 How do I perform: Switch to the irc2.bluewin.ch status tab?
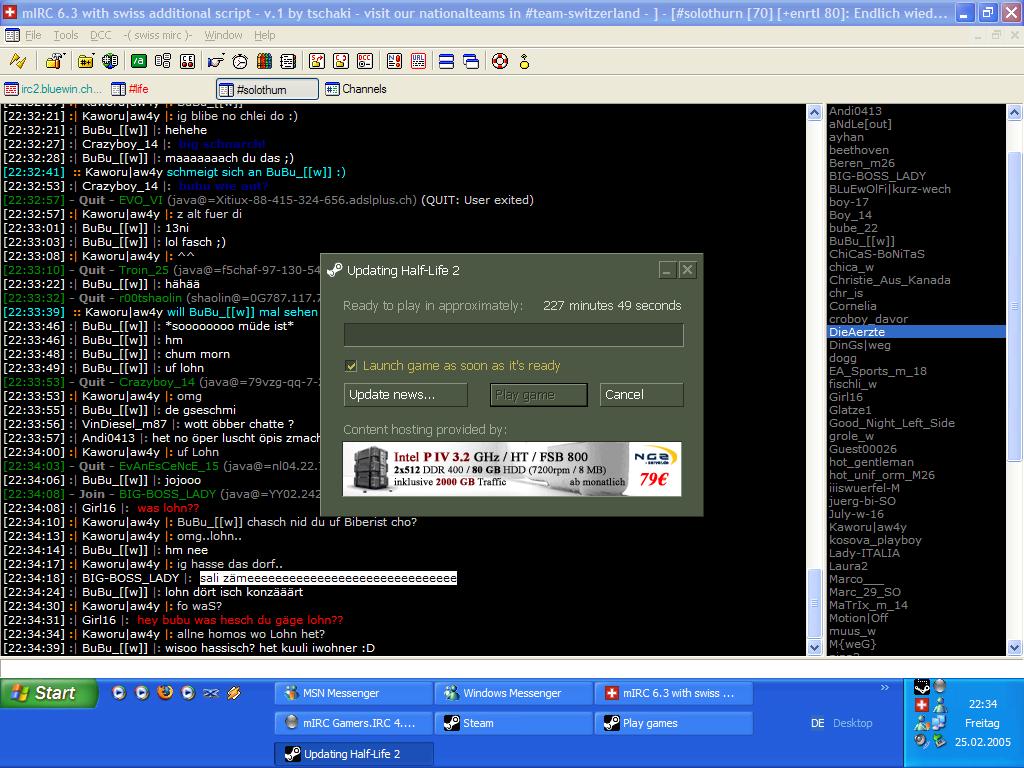tap(54, 89)
